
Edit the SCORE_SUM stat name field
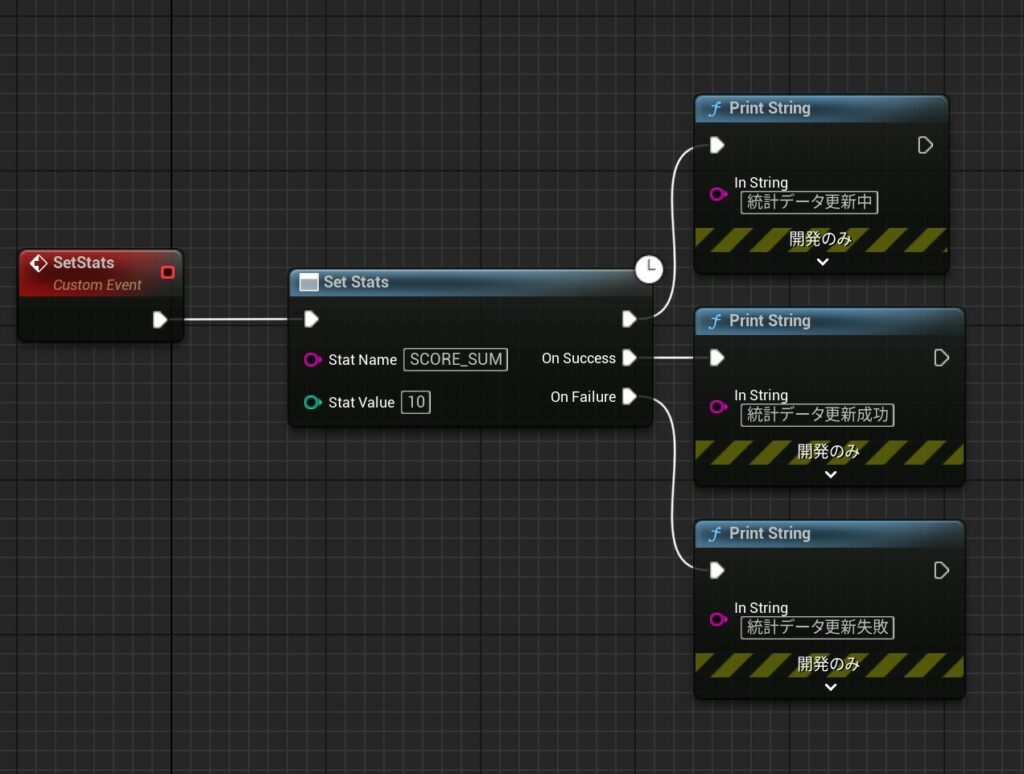coord(455,360)
